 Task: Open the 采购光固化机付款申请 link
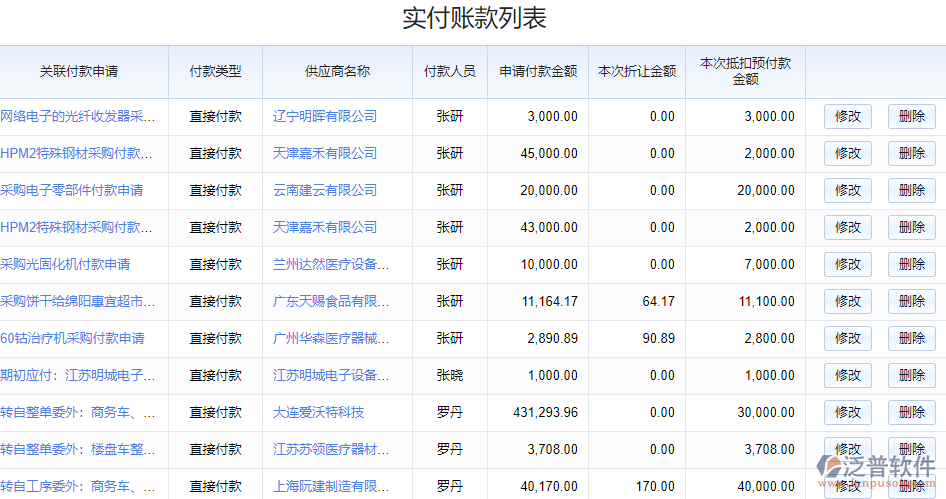65,264
